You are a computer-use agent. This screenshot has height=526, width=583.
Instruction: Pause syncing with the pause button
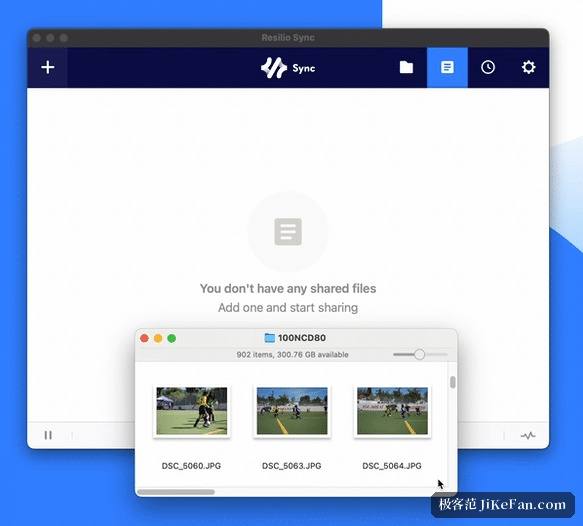(48, 435)
